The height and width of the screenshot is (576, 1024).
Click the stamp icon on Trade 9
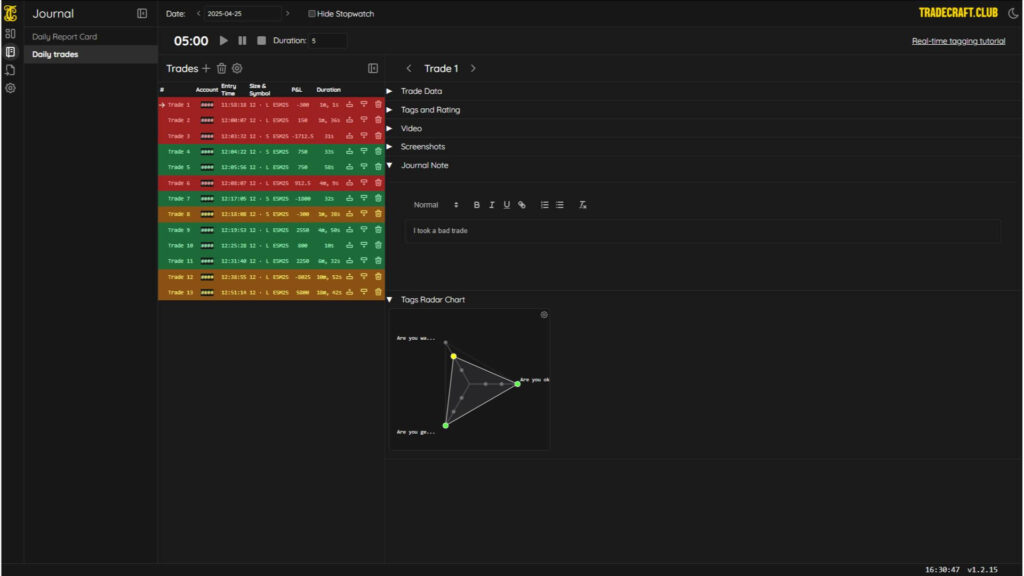pyautogui.click(x=349, y=229)
